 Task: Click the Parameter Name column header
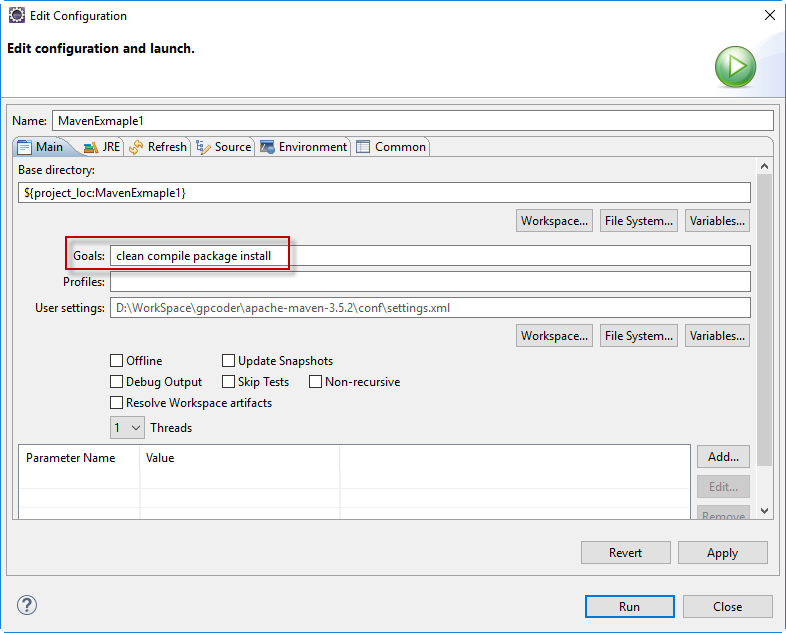click(79, 458)
